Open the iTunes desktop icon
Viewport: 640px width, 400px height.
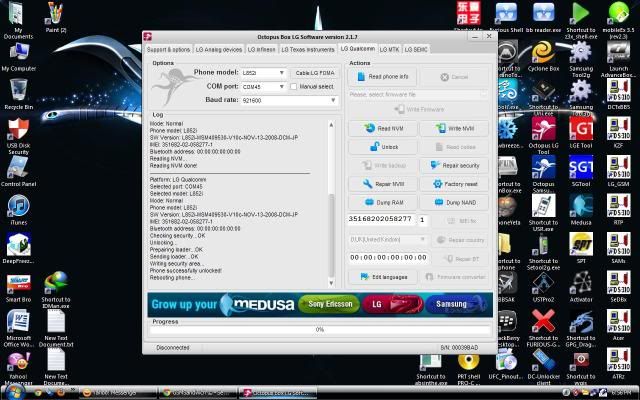[x=18, y=210]
